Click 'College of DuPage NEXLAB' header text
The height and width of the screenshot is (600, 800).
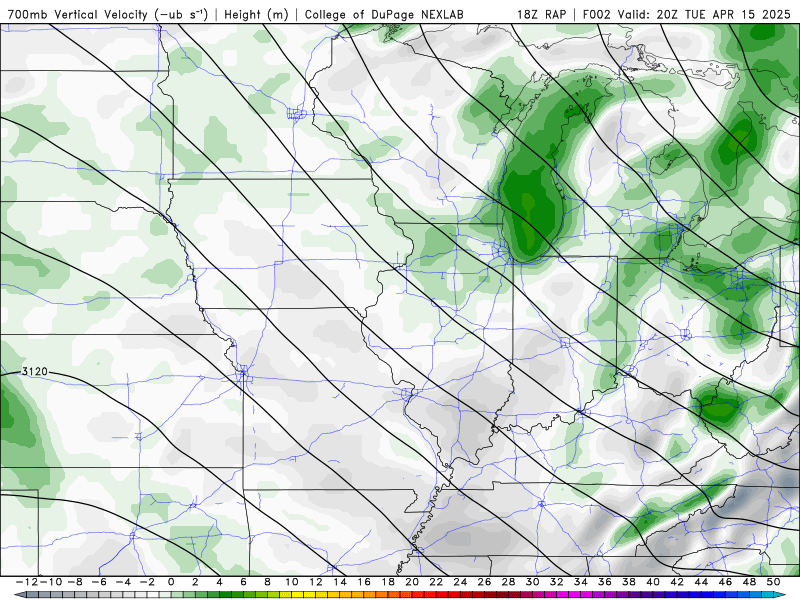[x=384, y=15]
